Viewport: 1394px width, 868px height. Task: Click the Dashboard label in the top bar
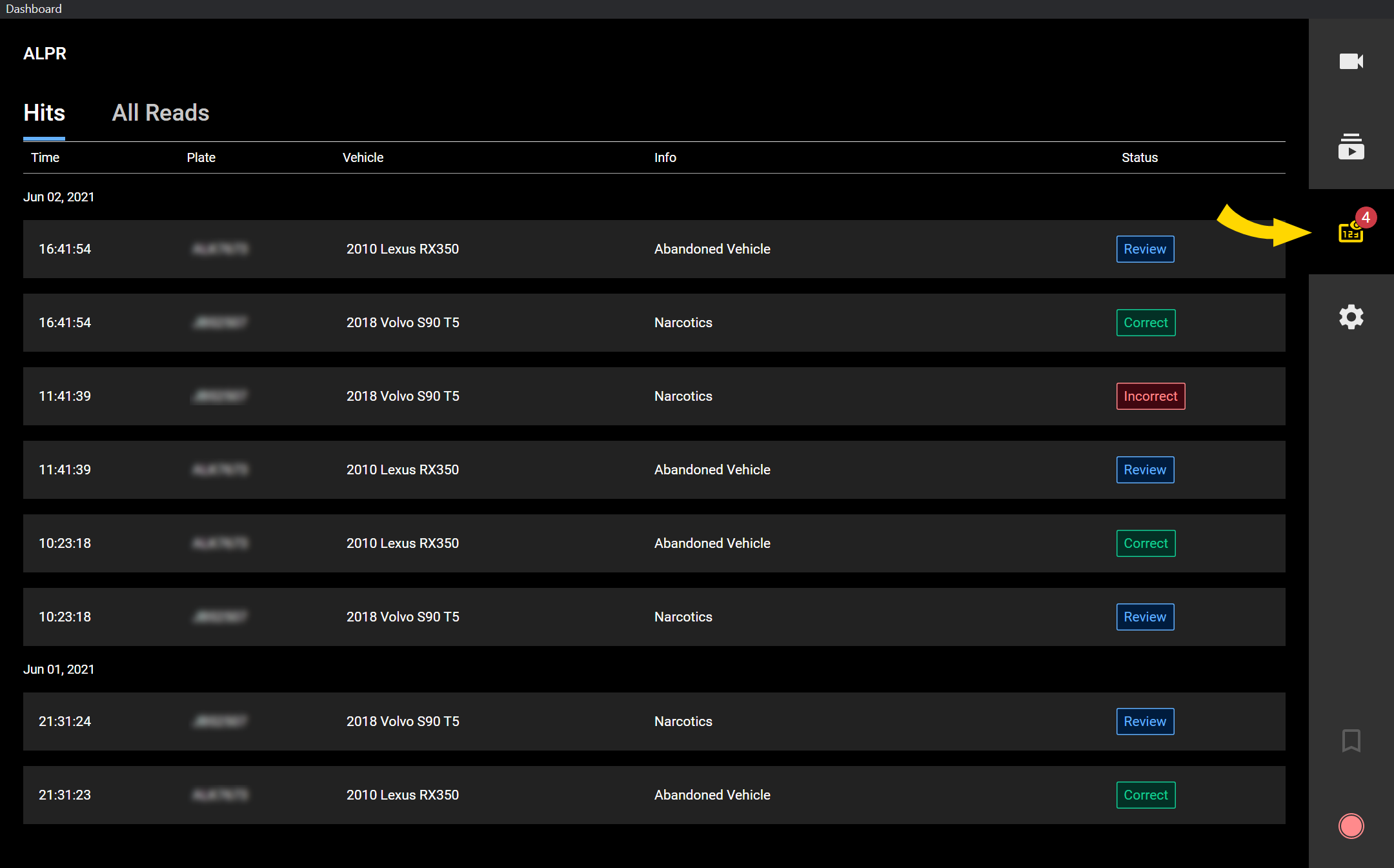click(33, 8)
